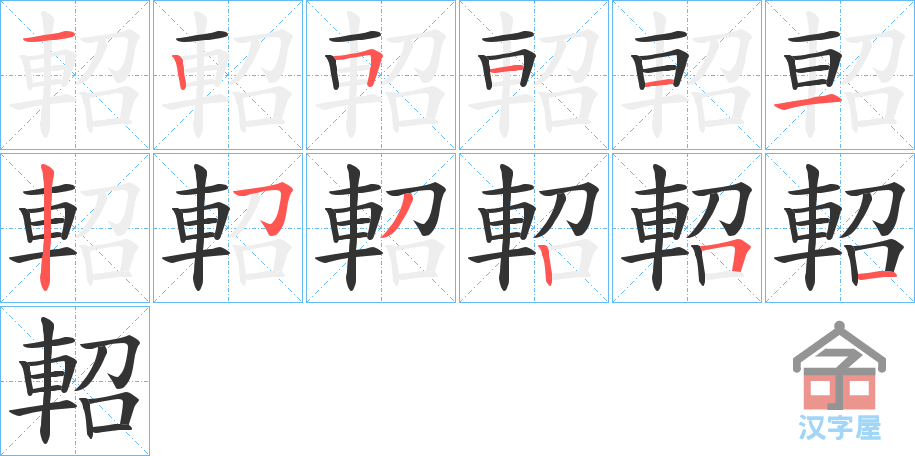Select the second stroke step thumbnail
The image size is (915, 456).
click(228, 75)
